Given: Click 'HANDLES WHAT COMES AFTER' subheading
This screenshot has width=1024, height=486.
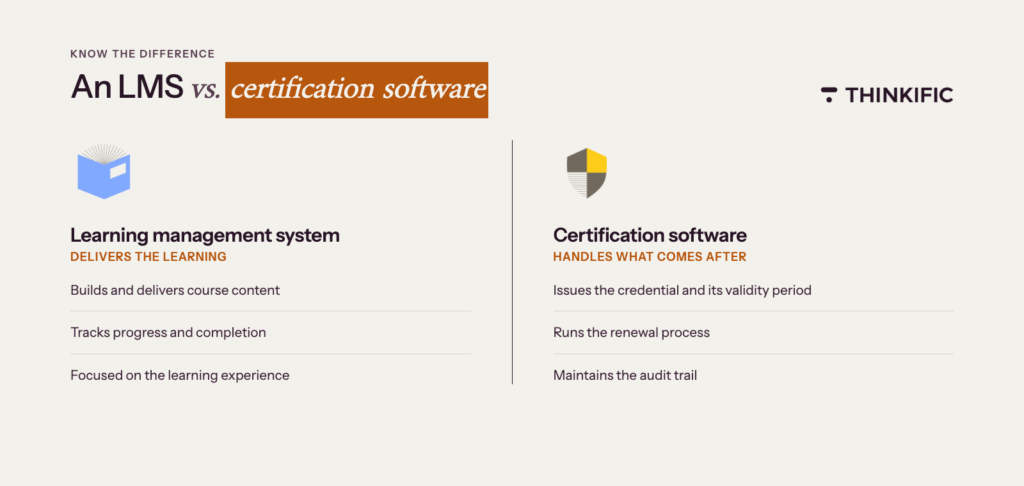Looking at the screenshot, I should click(x=650, y=257).
